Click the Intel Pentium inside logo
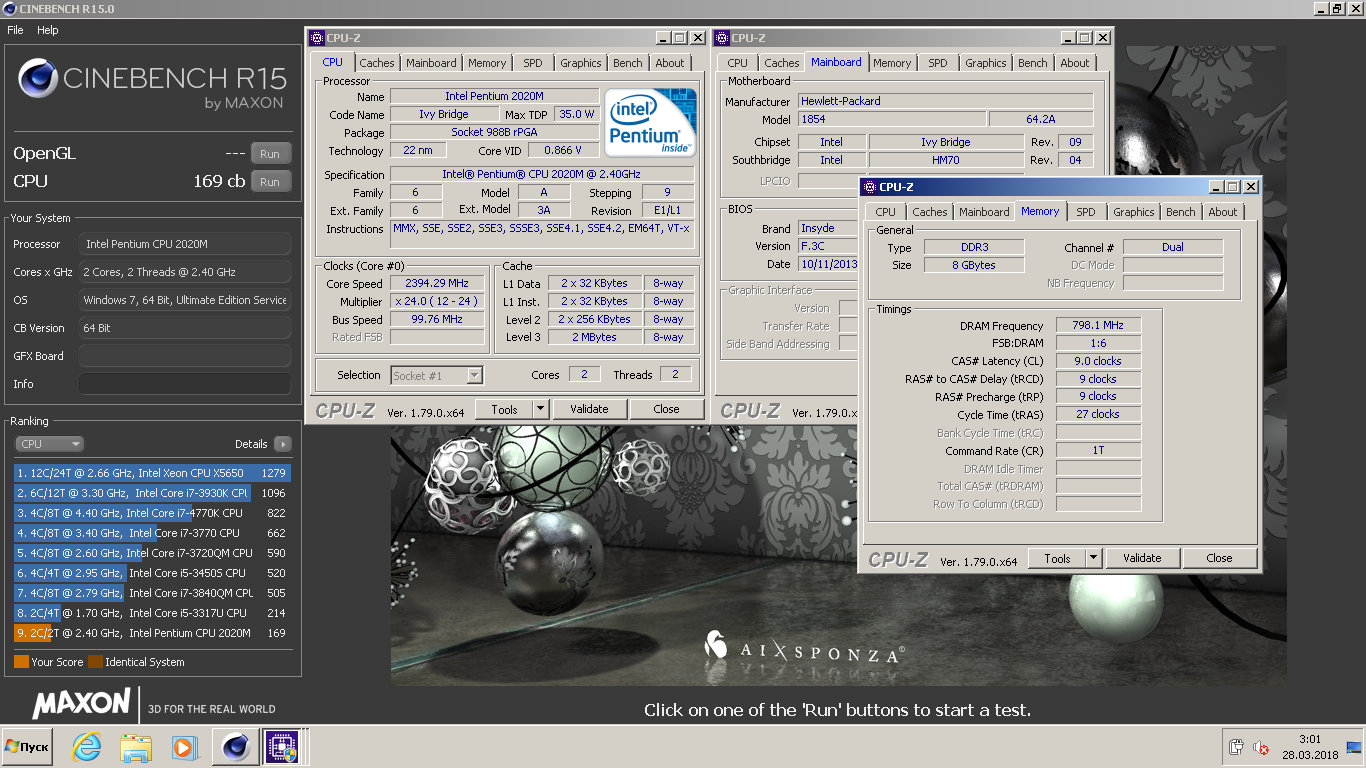 click(650, 122)
